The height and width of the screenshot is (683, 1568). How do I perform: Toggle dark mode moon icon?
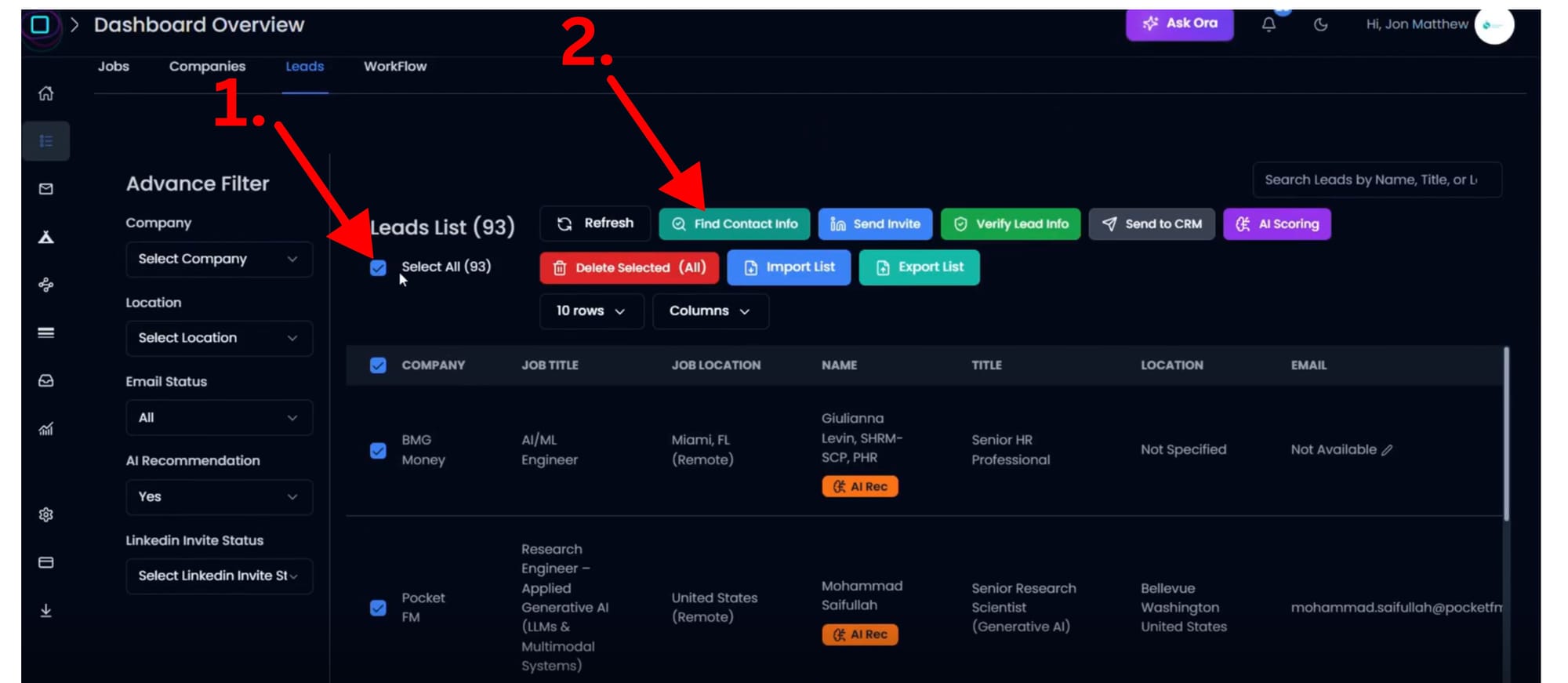(1320, 24)
